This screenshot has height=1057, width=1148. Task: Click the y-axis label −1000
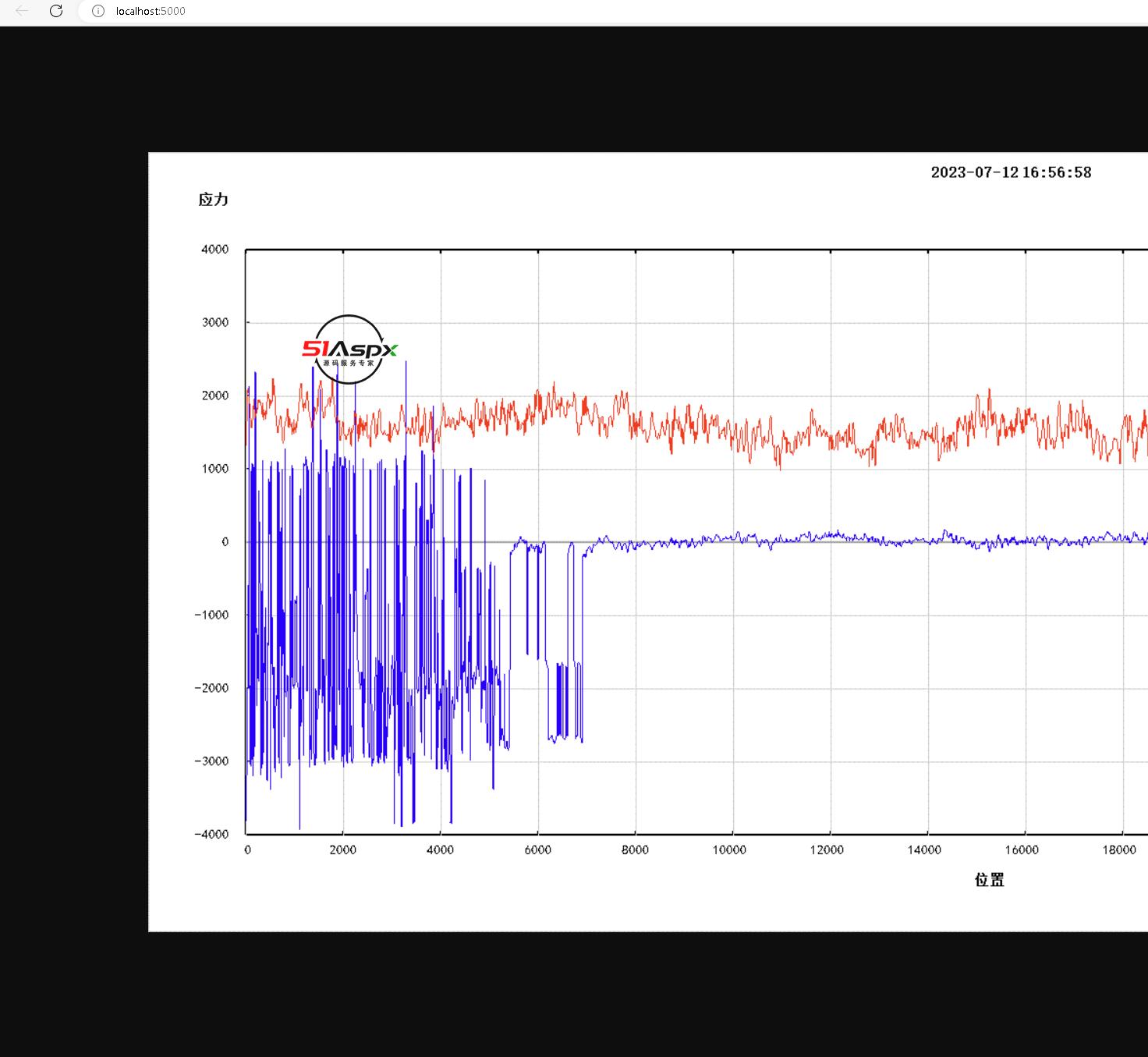[212, 615]
